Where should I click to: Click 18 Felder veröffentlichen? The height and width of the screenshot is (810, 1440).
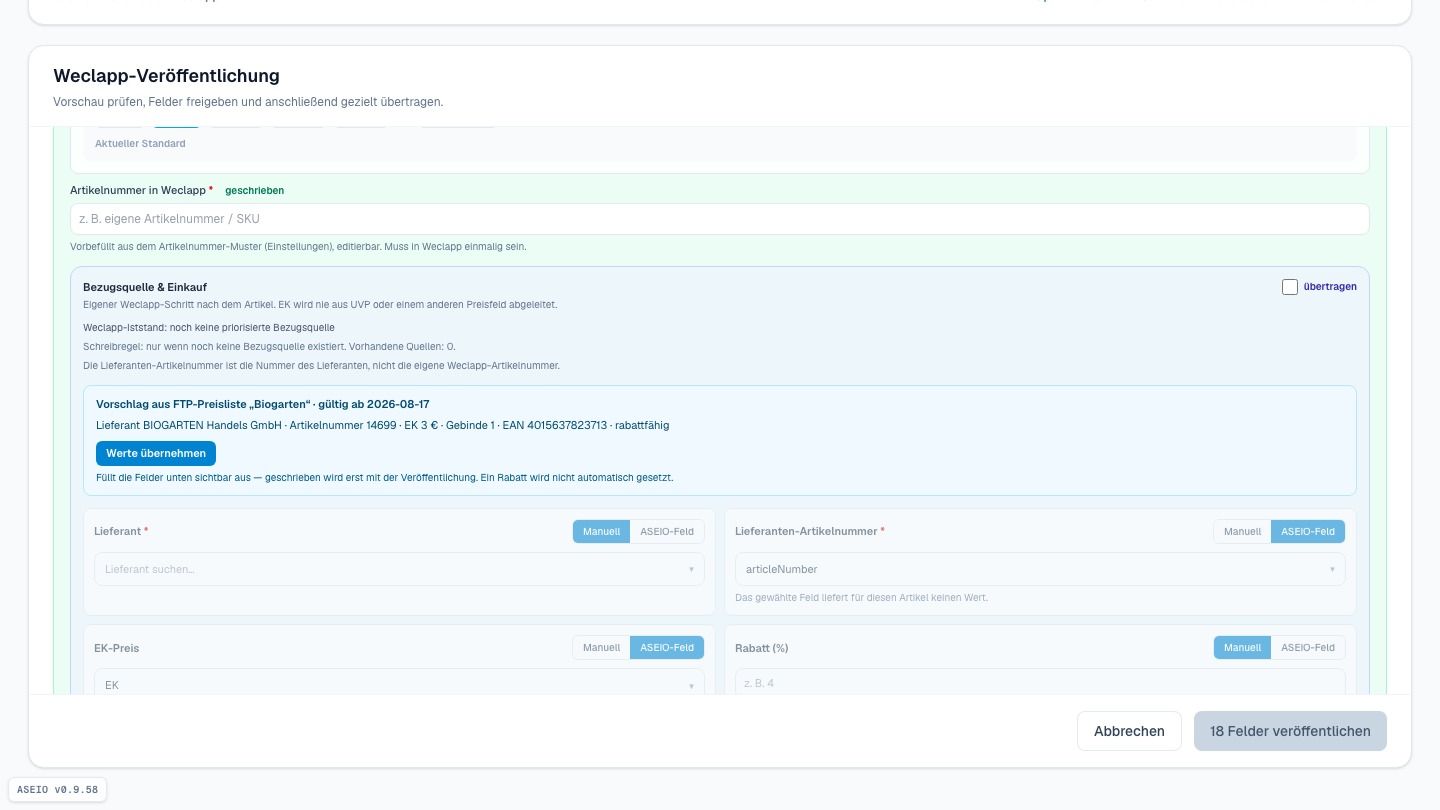(1290, 731)
